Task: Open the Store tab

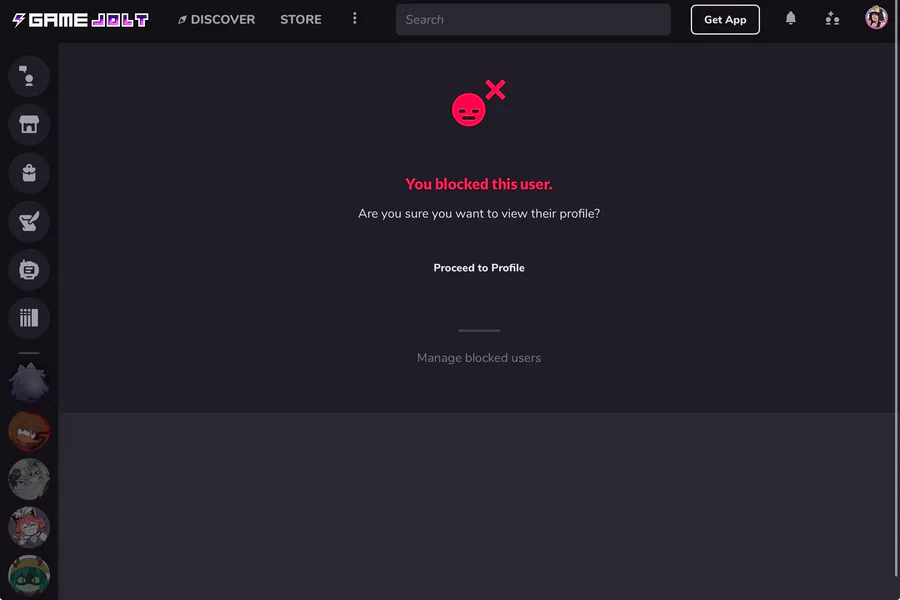Action: point(301,20)
